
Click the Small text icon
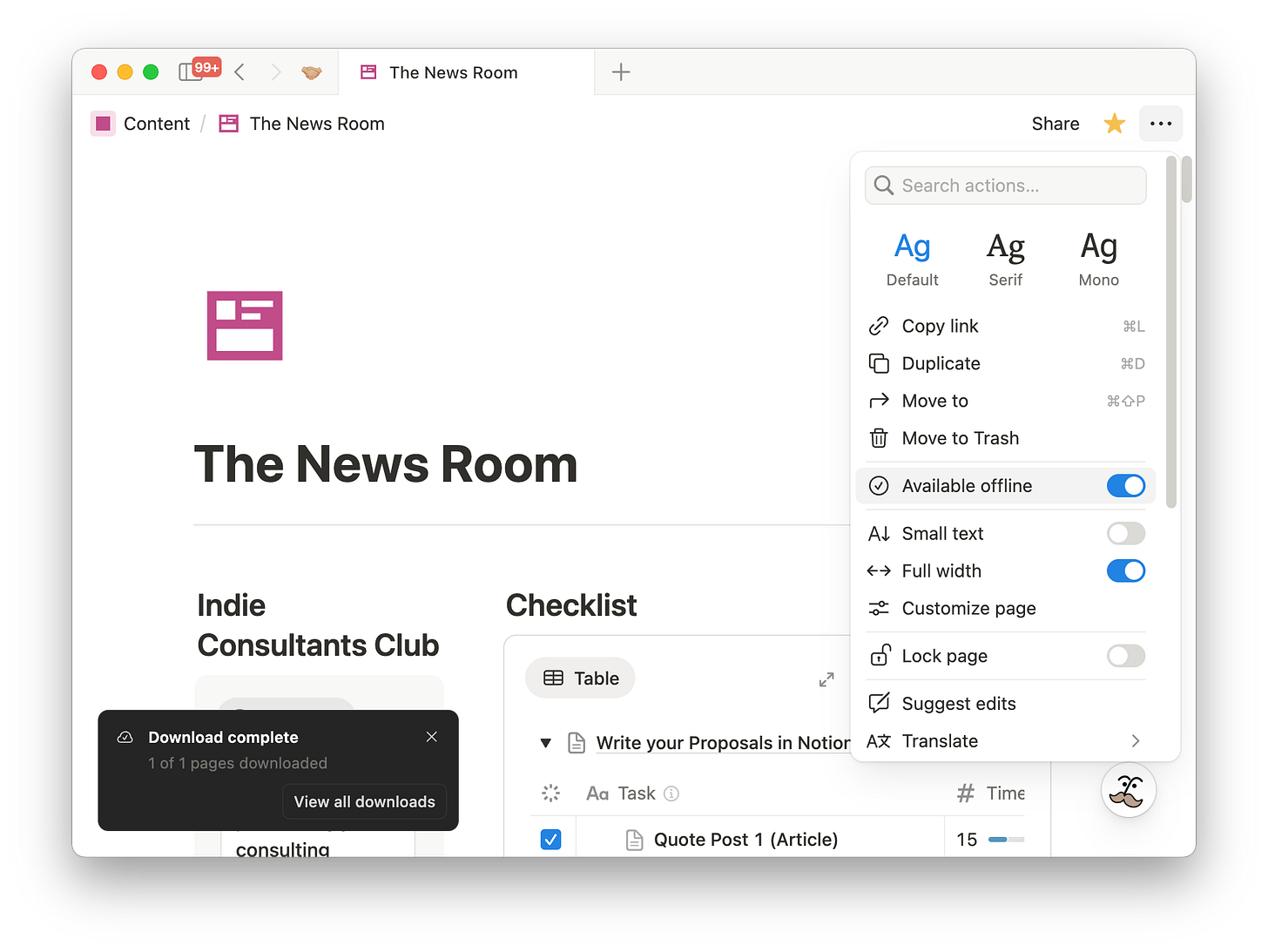(x=879, y=533)
